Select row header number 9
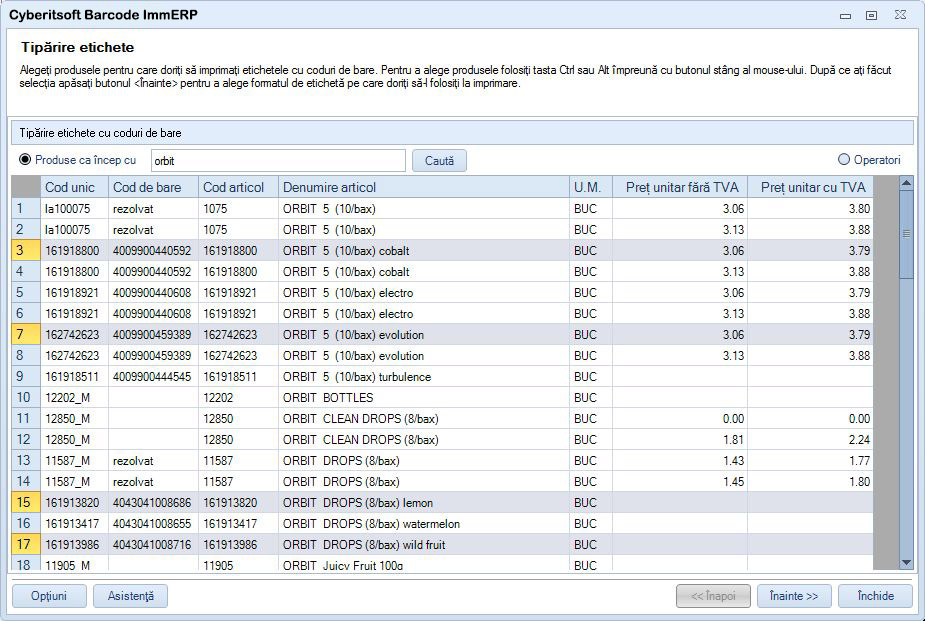Screen dimensions: 925x621 point(26,376)
